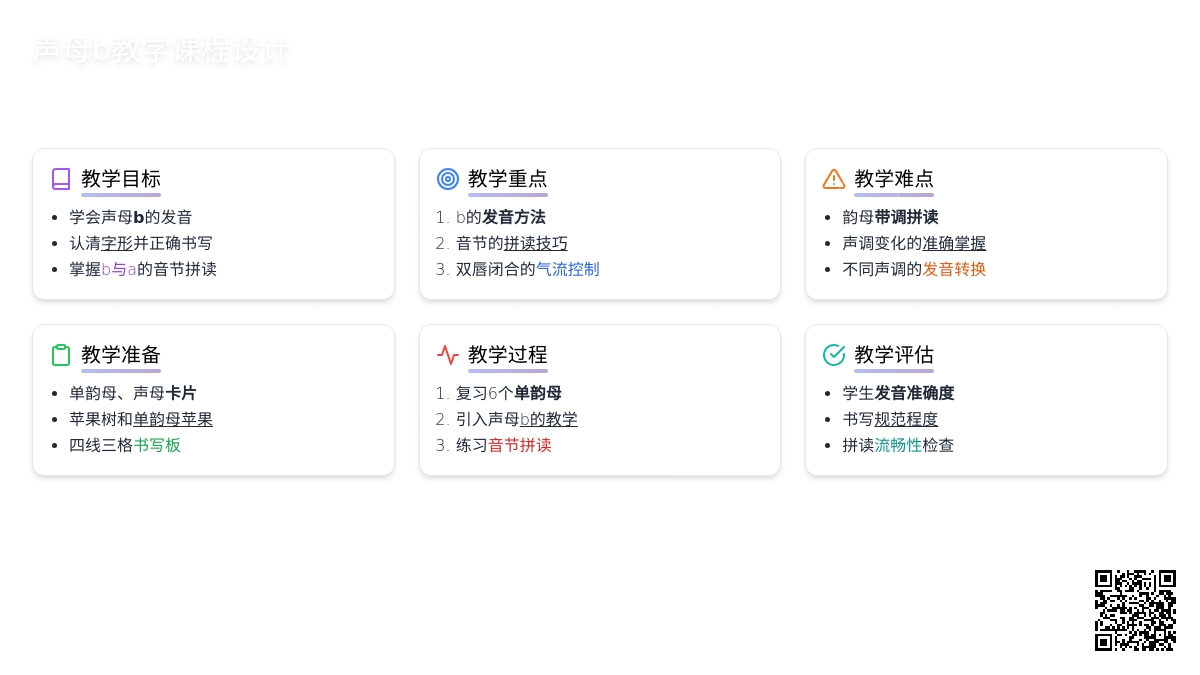Click the 教学过程 heading text

coord(508,355)
